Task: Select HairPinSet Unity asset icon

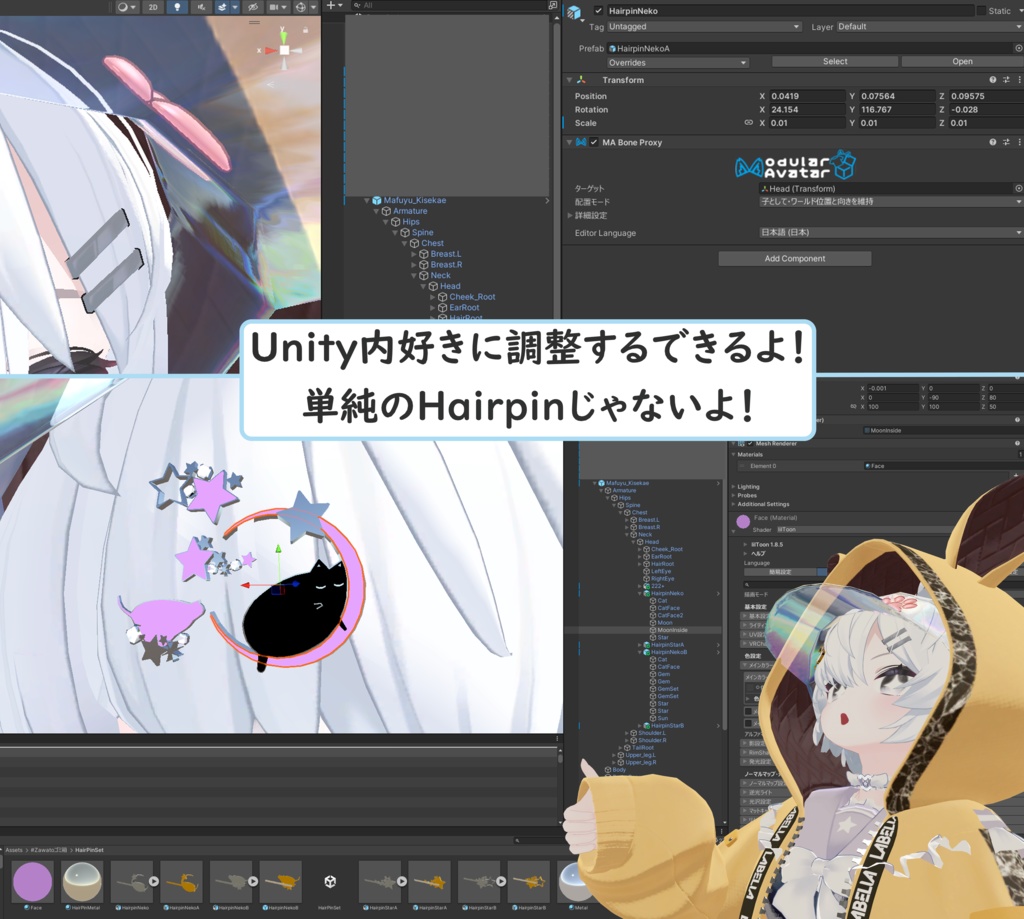Action: click(330, 881)
